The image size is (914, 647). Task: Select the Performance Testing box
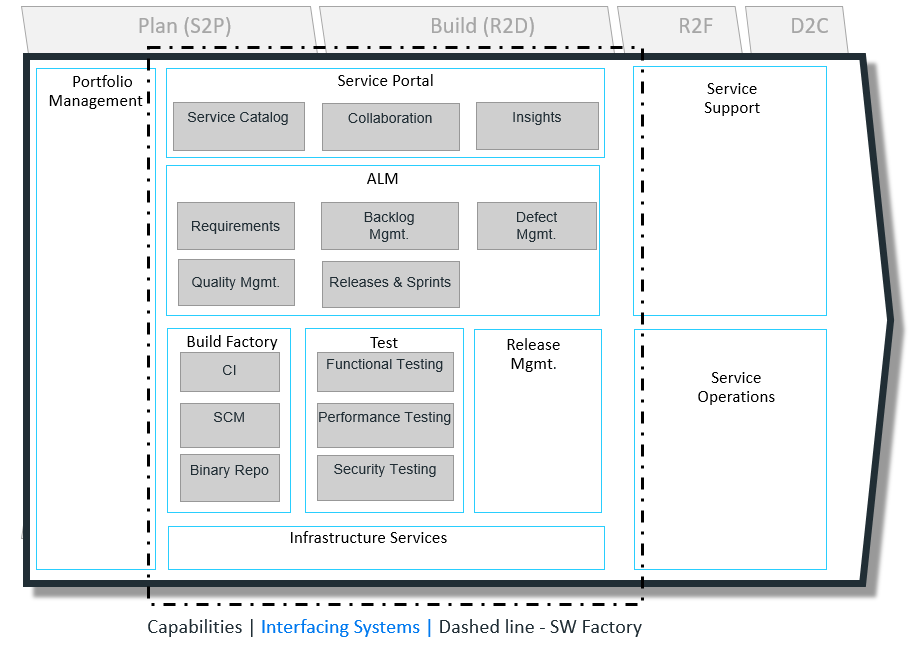tap(385, 424)
